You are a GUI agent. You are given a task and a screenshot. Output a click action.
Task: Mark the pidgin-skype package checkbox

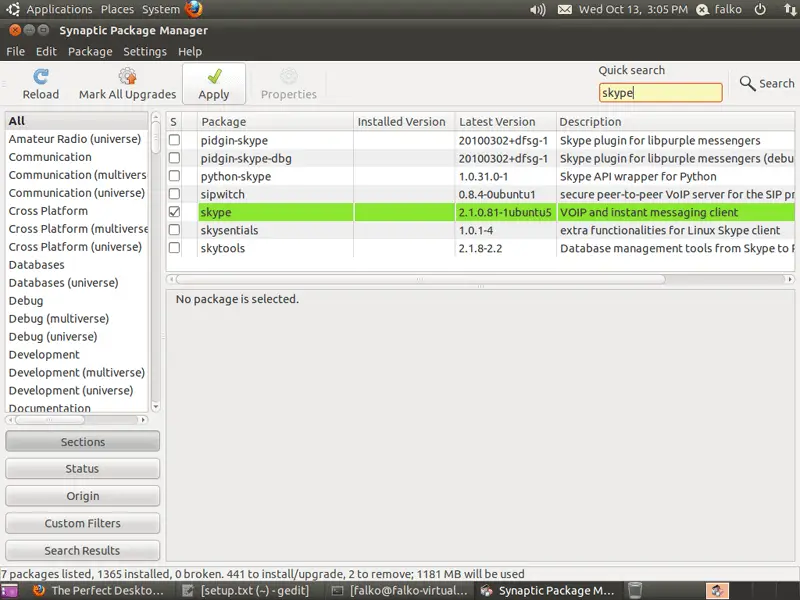175,140
